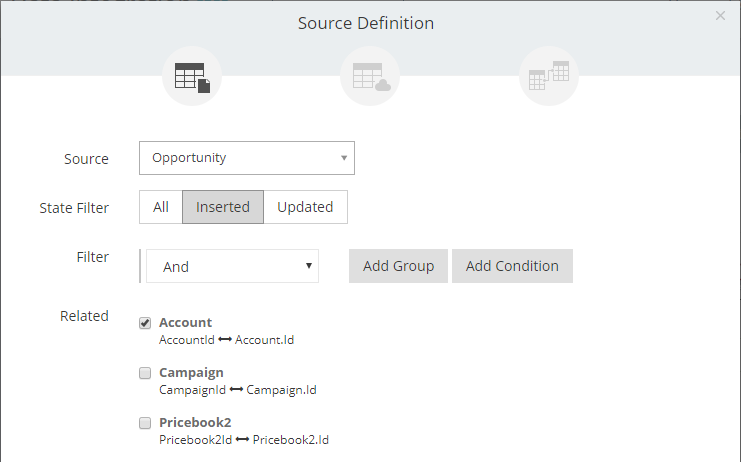Screen dimensions: 741x462
Task: Go to the cloud target wizard step icon
Action: point(370,77)
